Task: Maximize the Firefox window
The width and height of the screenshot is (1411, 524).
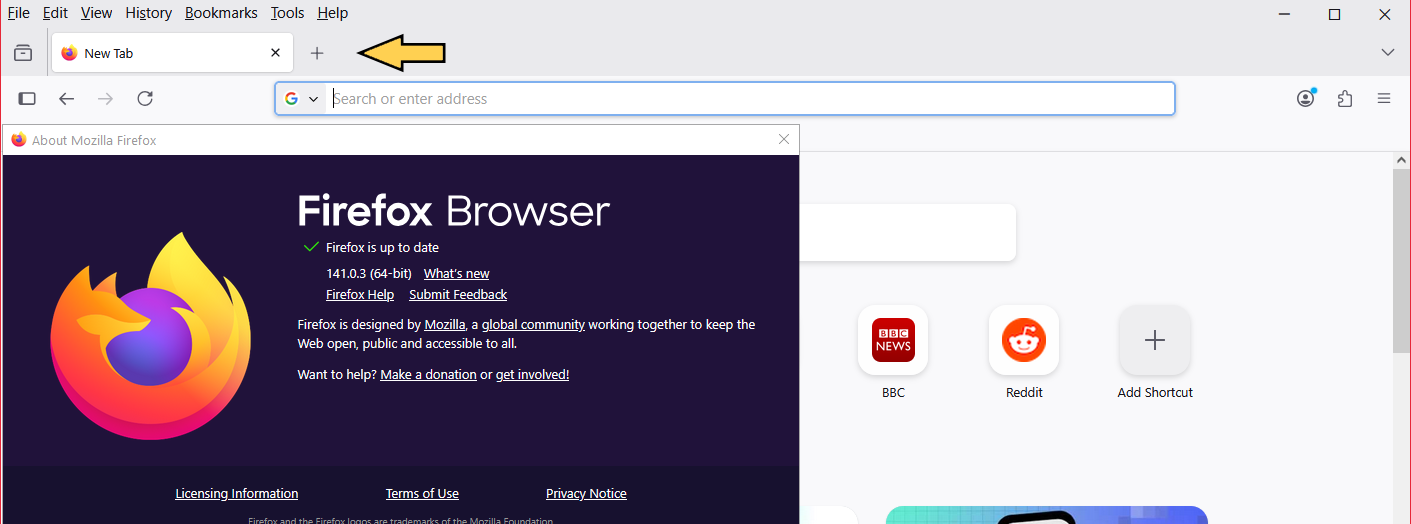Action: 1334,14
